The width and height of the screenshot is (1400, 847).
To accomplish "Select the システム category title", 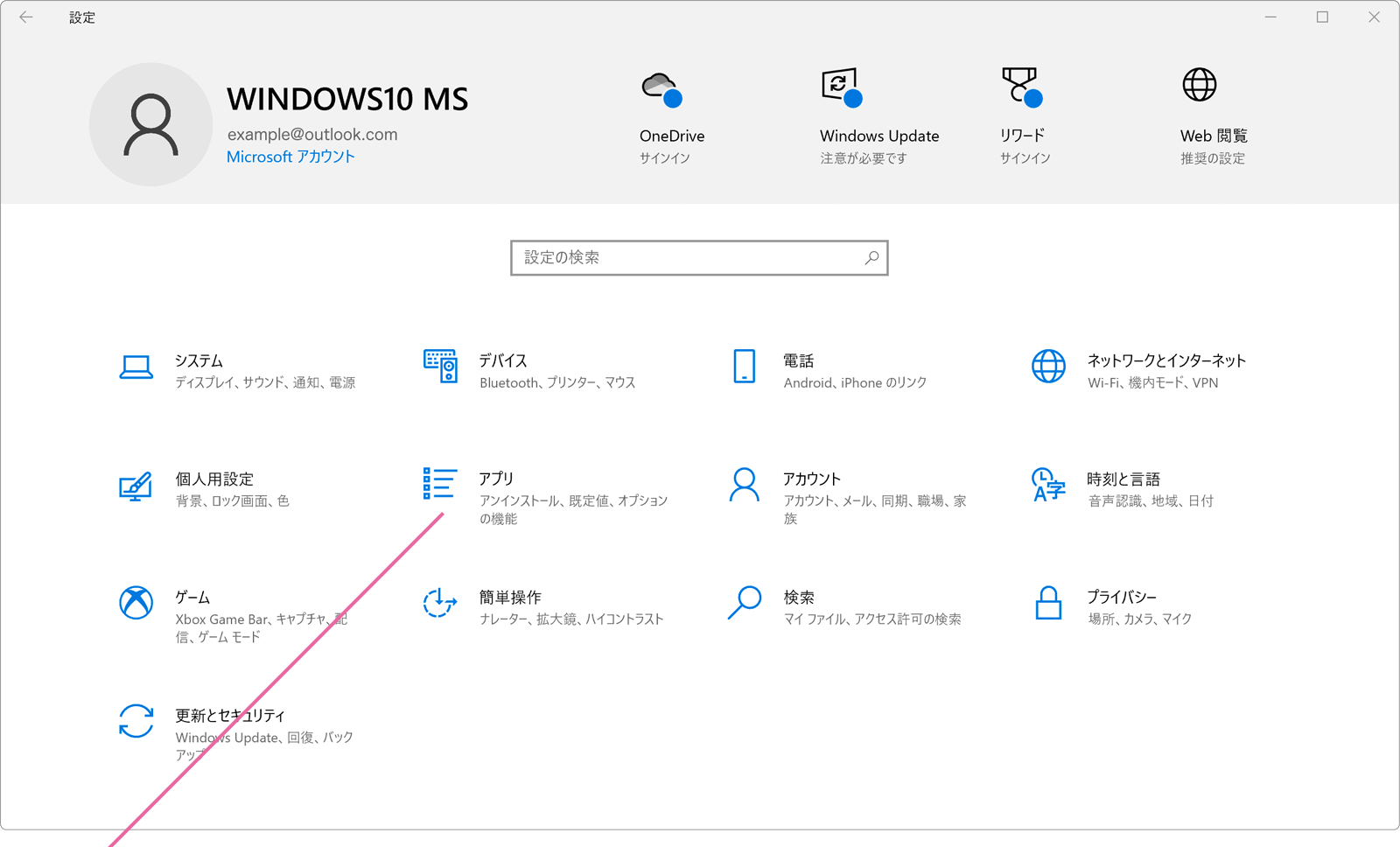I will 199,360.
